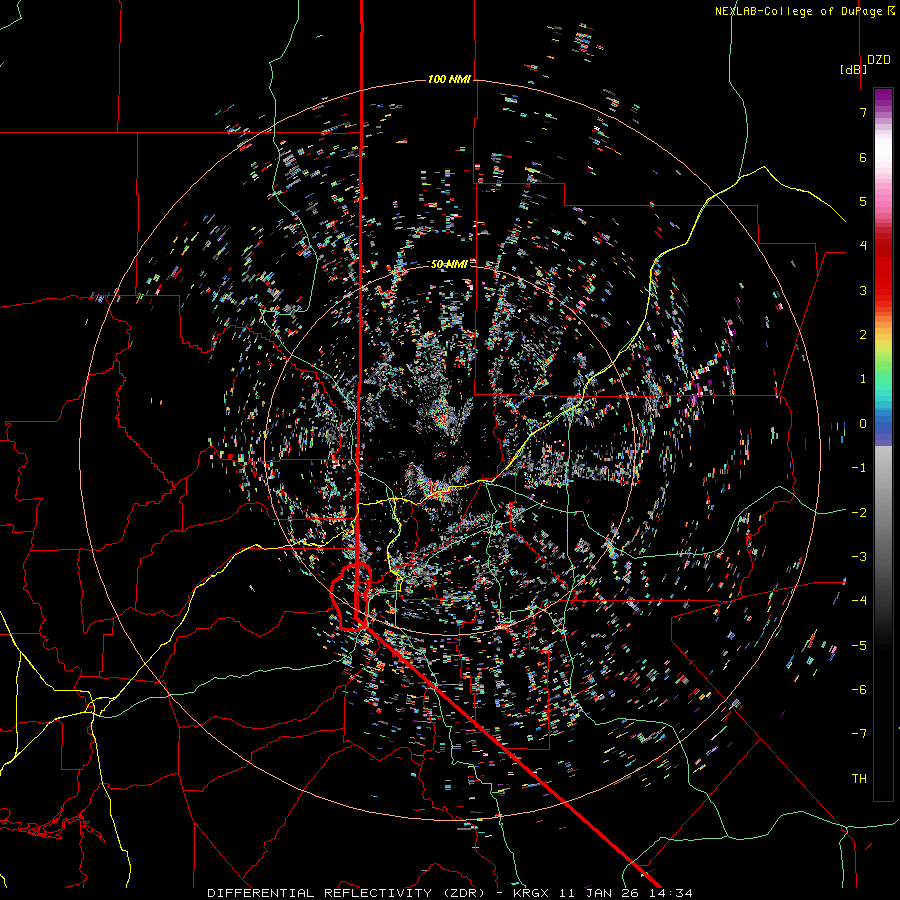Viewport: 900px width, 900px height.
Task: Click the color scale label 2
Action: point(863,335)
